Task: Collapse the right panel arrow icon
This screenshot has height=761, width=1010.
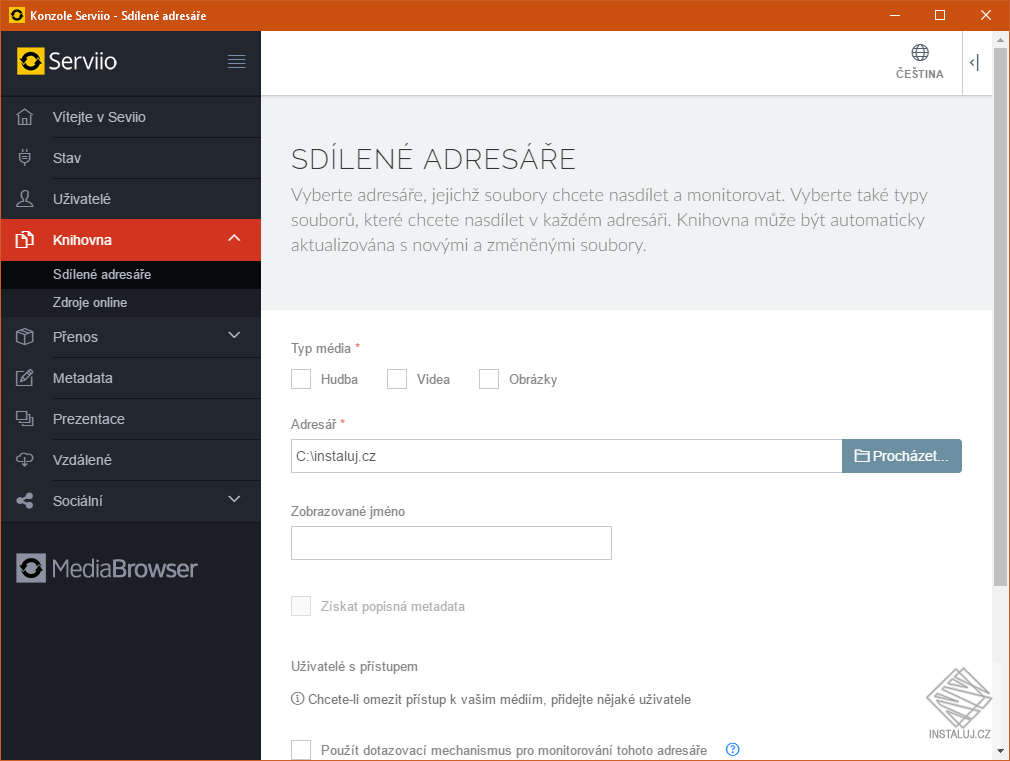Action: click(974, 63)
